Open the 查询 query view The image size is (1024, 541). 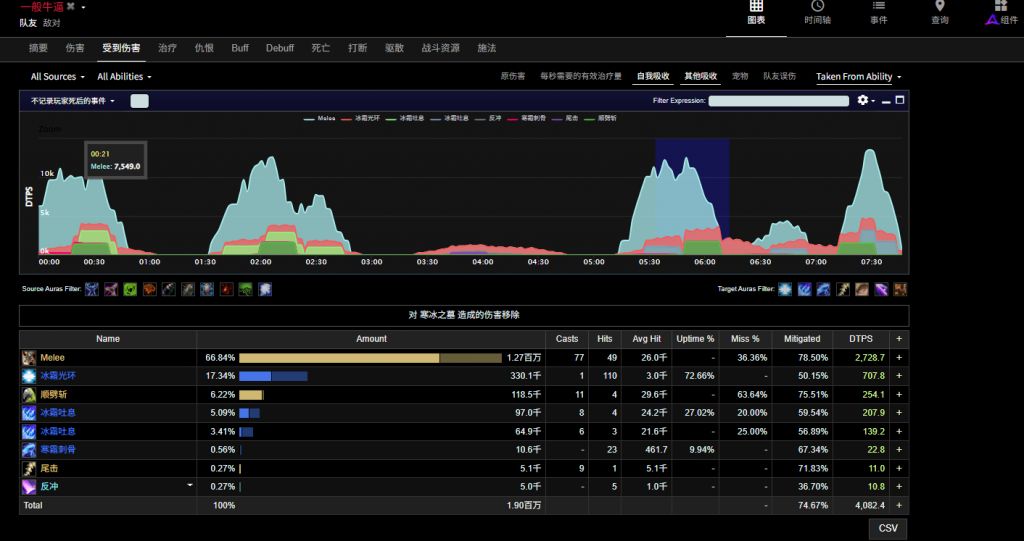tap(939, 12)
